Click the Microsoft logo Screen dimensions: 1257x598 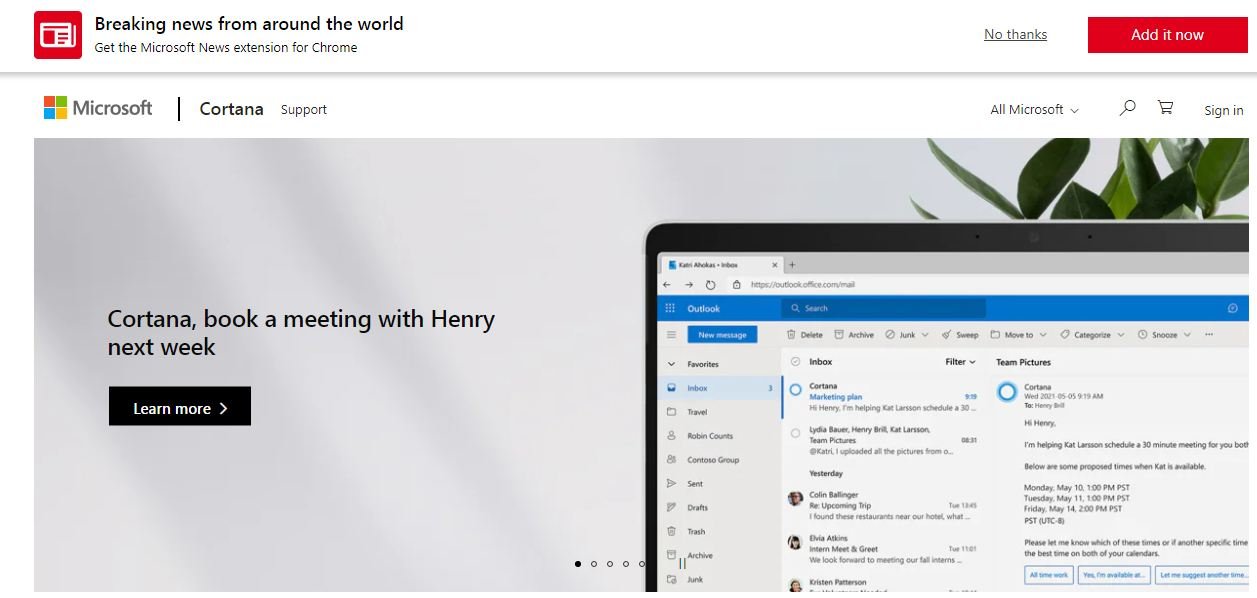pyautogui.click(x=98, y=108)
